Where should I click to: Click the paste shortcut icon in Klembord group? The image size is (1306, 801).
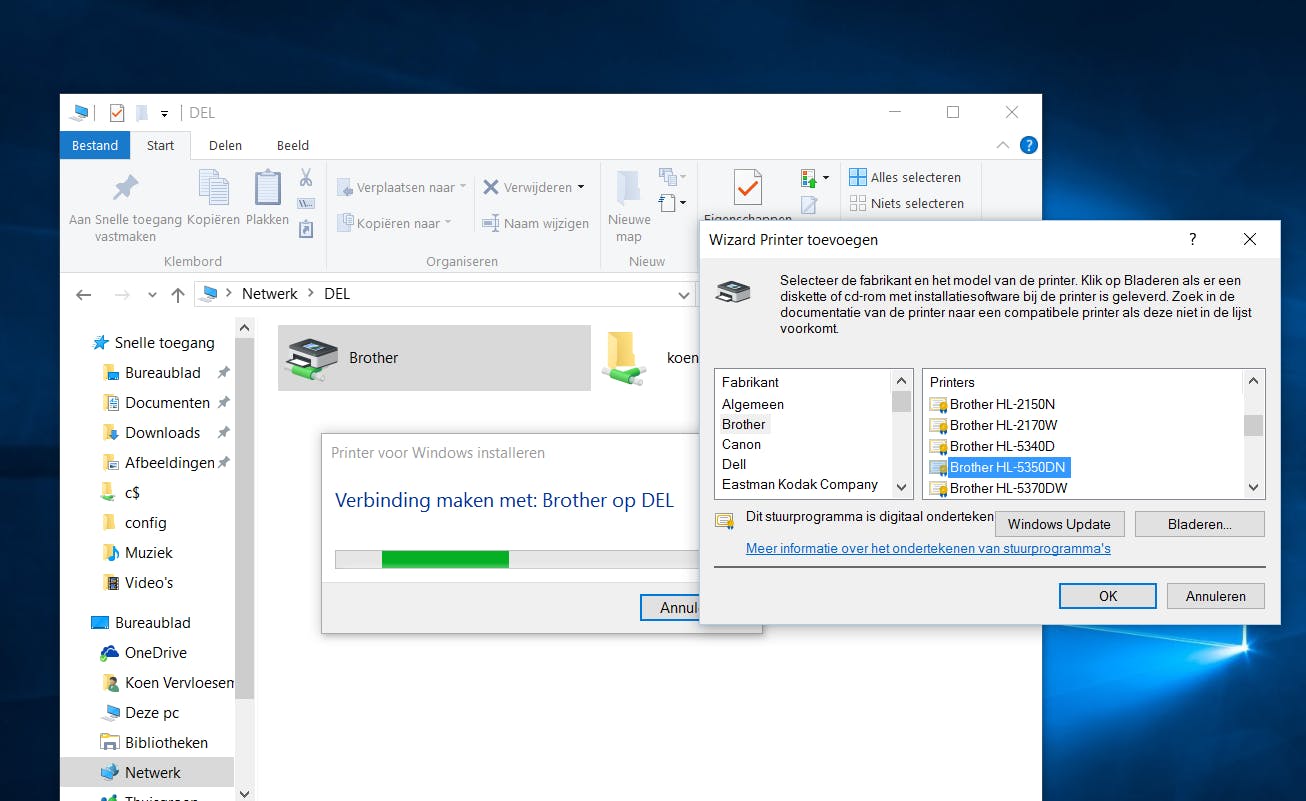pyautogui.click(x=306, y=229)
